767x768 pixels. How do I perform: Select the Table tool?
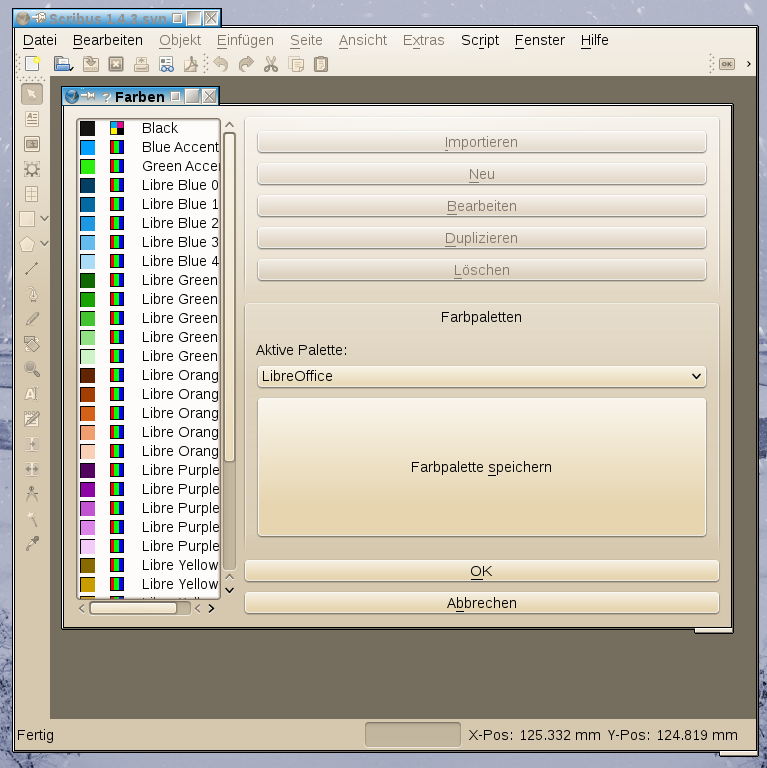[32, 194]
